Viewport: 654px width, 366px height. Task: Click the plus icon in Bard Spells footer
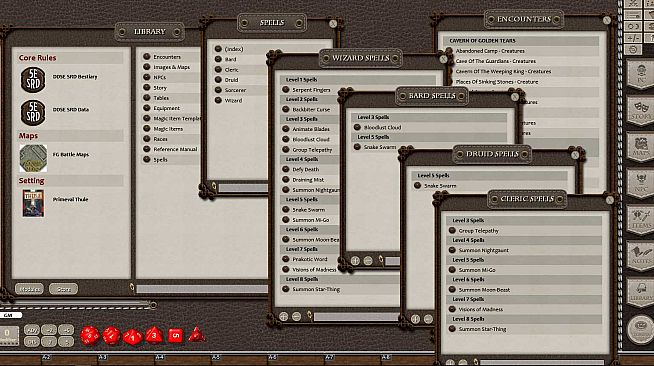coord(355,261)
